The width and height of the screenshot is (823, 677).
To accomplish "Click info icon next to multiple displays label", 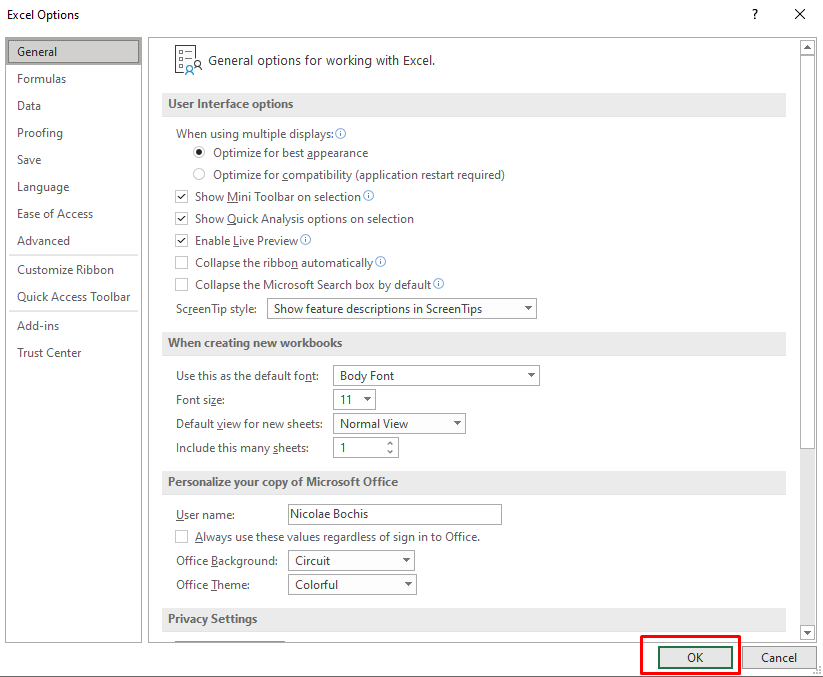I will click(x=341, y=134).
